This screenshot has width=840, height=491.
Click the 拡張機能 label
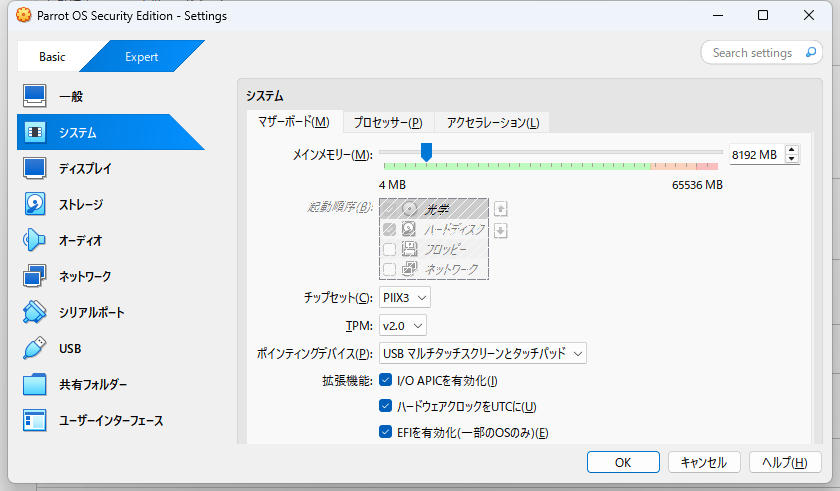tap(347, 381)
